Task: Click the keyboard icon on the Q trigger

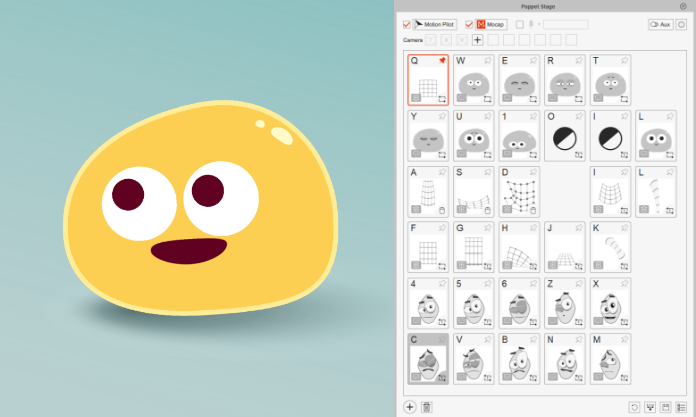Action: 415,98
